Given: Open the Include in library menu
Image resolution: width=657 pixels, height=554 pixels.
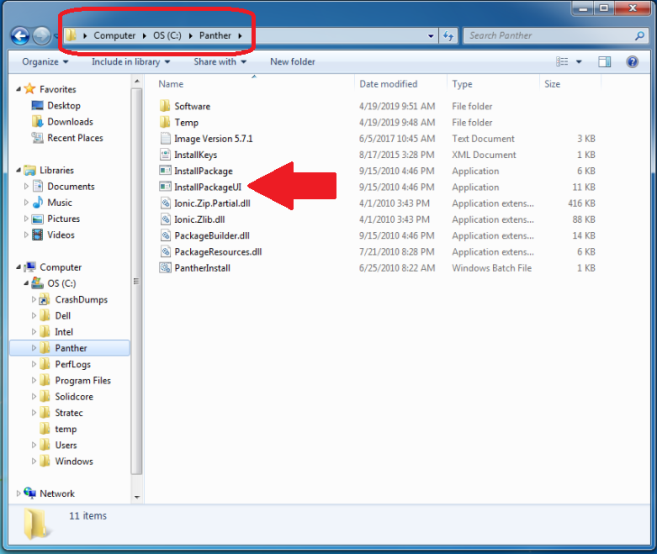Looking at the screenshot, I should pos(129,62).
